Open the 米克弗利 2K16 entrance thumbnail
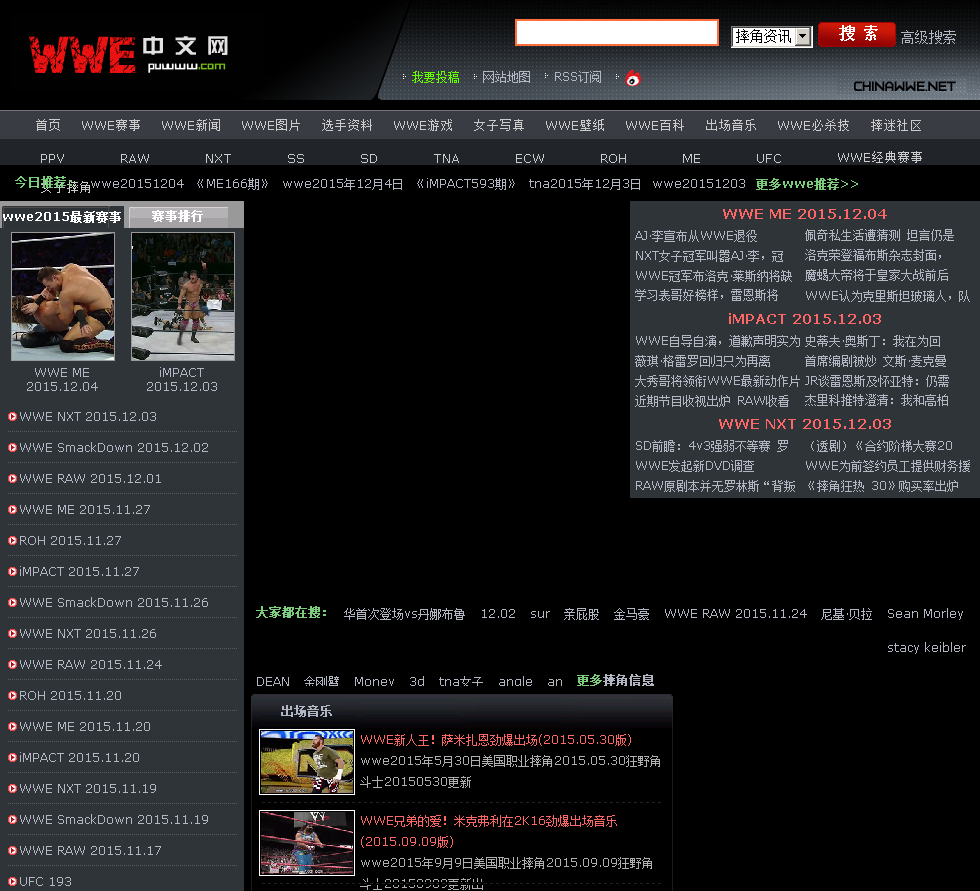This screenshot has height=891, width=980. point(307,843)
